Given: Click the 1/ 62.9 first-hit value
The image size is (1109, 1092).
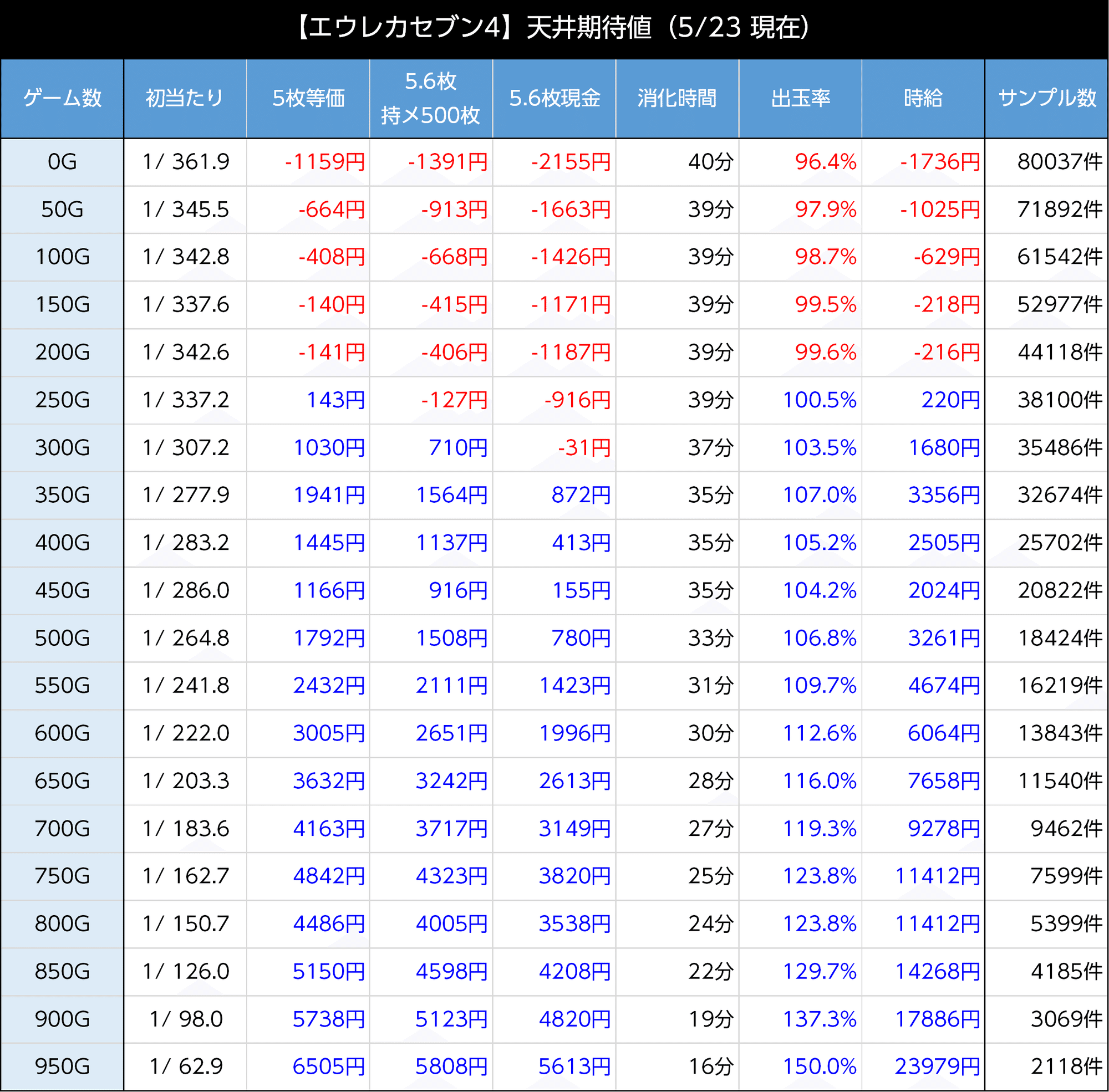Looking at the screenshot, I should click(185, 1066).
